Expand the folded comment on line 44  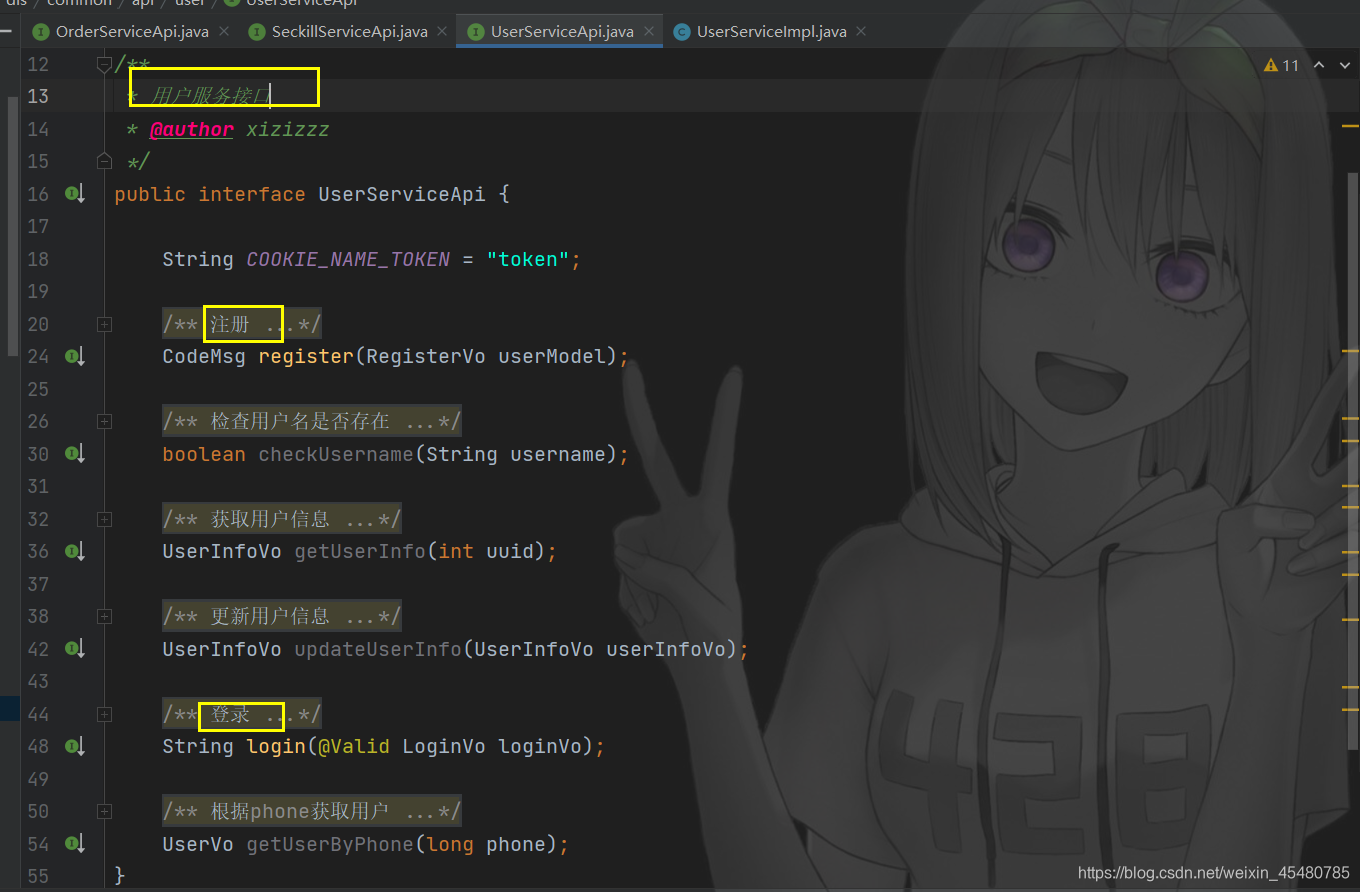[x=104, y=714]
